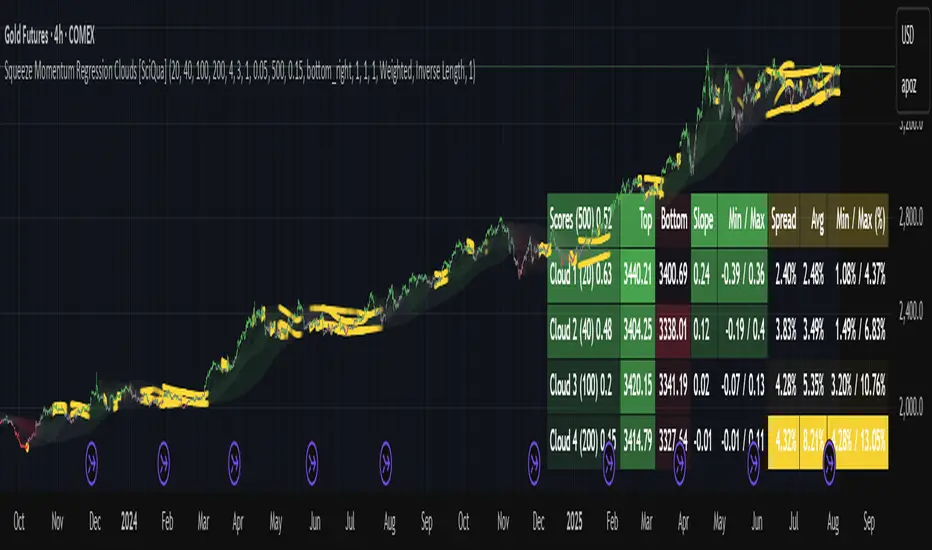Image resolution: width=932 pixels, height=550 pixels.
Task: Click the Spread column header
Action: tap(783, 221)
